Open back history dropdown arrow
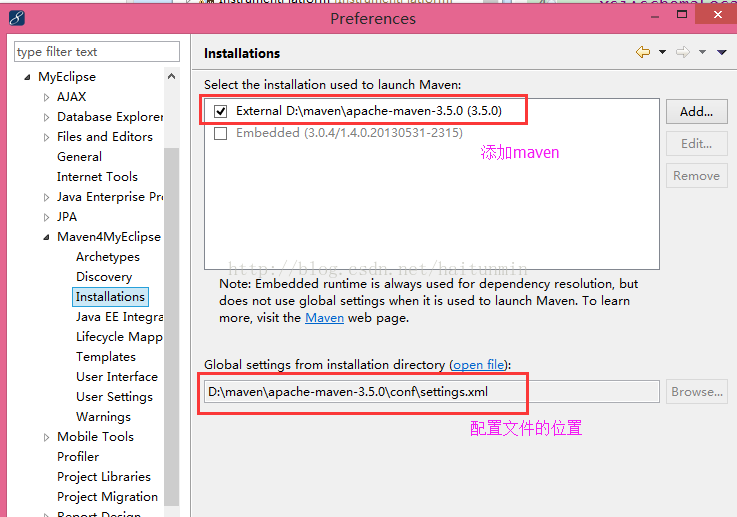 click(x=662, y=52)
